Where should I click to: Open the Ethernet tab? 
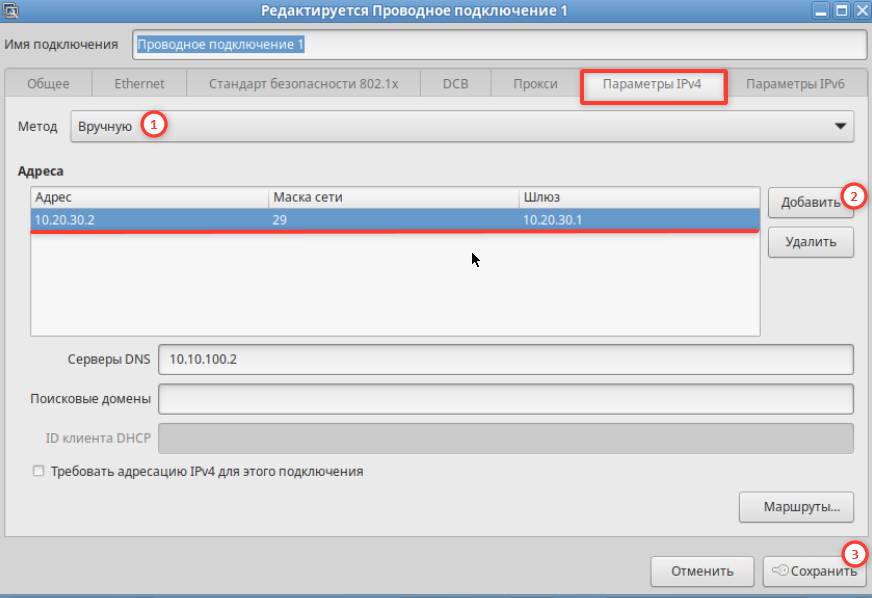[139, 84]
